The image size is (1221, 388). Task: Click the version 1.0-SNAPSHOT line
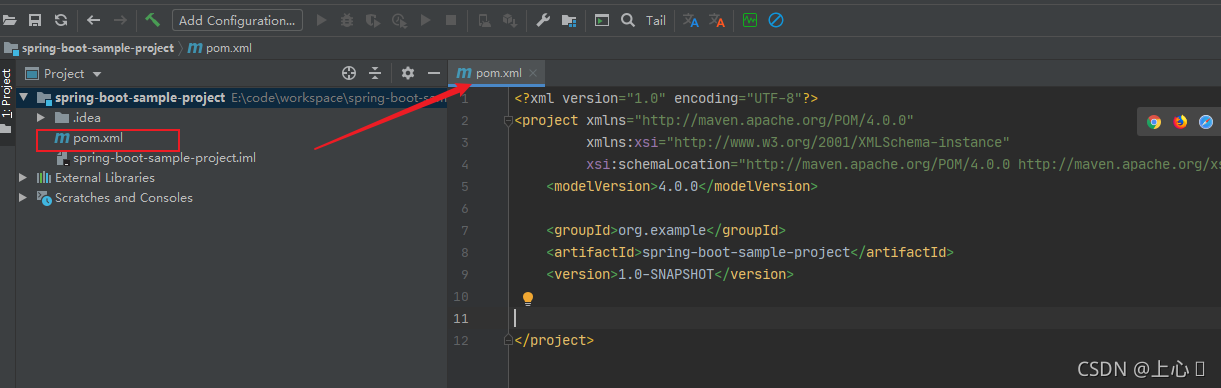670,274
